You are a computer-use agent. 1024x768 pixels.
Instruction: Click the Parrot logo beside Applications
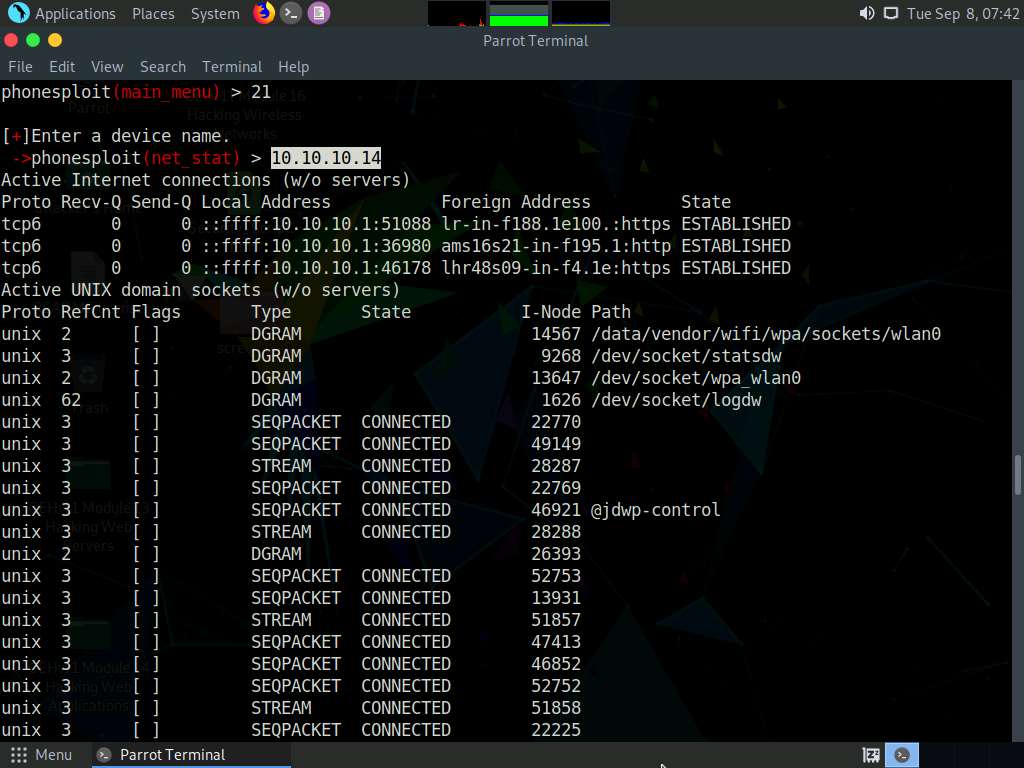18,13
